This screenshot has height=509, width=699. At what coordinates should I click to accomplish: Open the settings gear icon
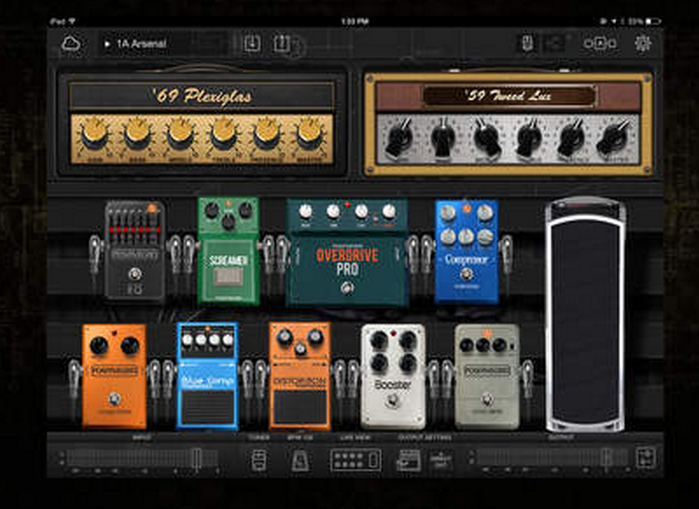click(x=642, y=43)
